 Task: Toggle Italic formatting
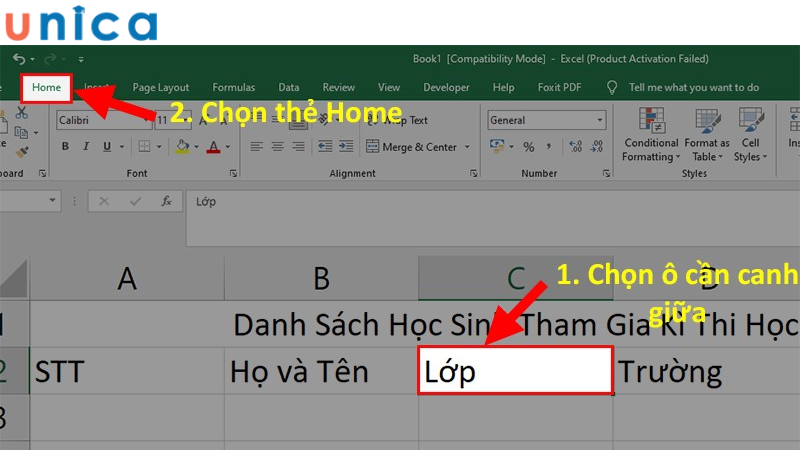coord(86,147)
